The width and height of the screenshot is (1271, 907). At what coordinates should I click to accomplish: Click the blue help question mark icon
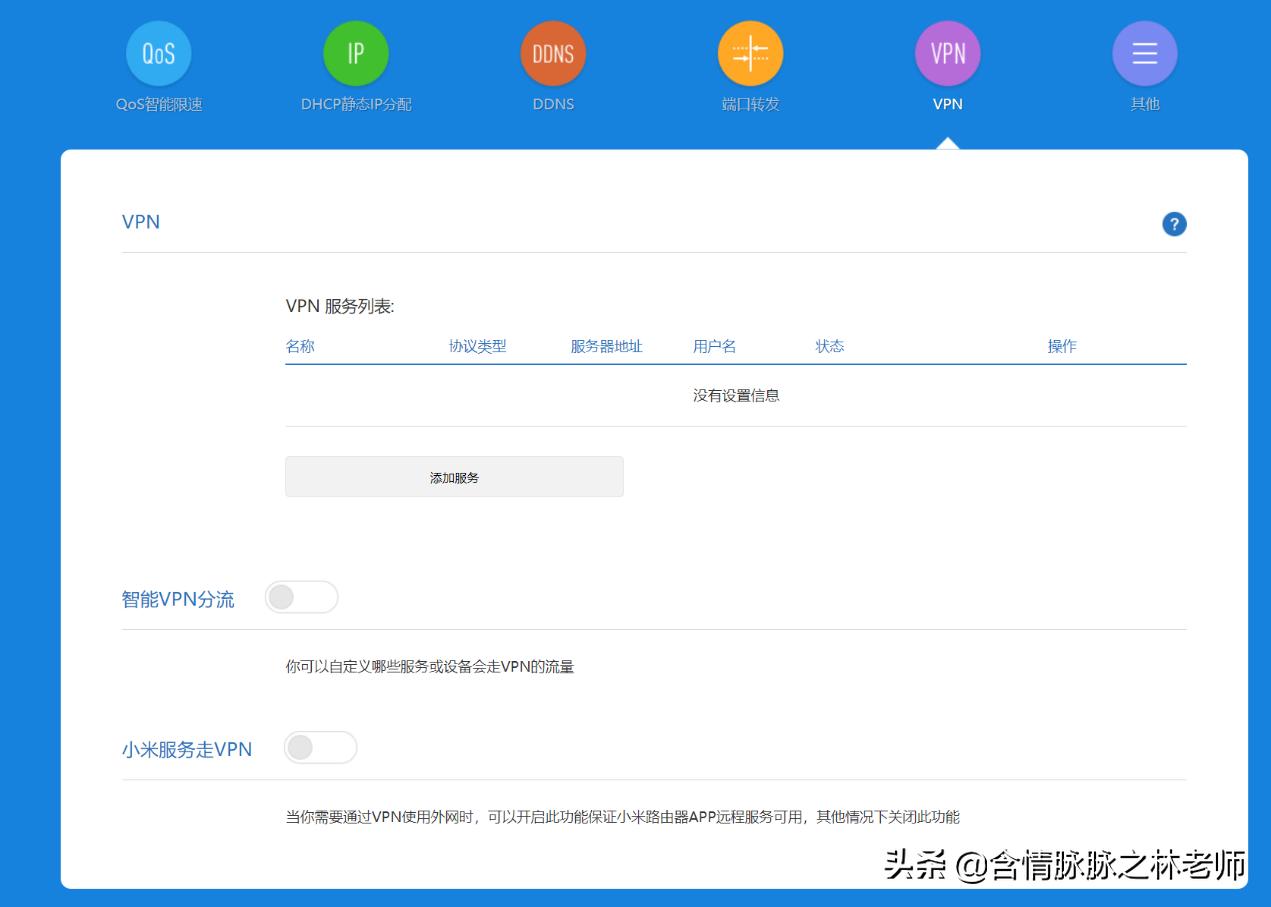pos(1174,224)
